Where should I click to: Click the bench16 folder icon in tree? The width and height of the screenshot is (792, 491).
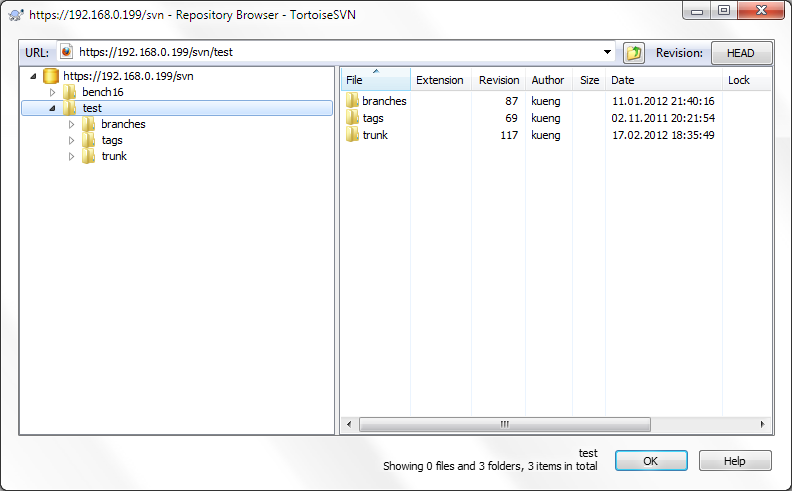click(x=70, y=92)
